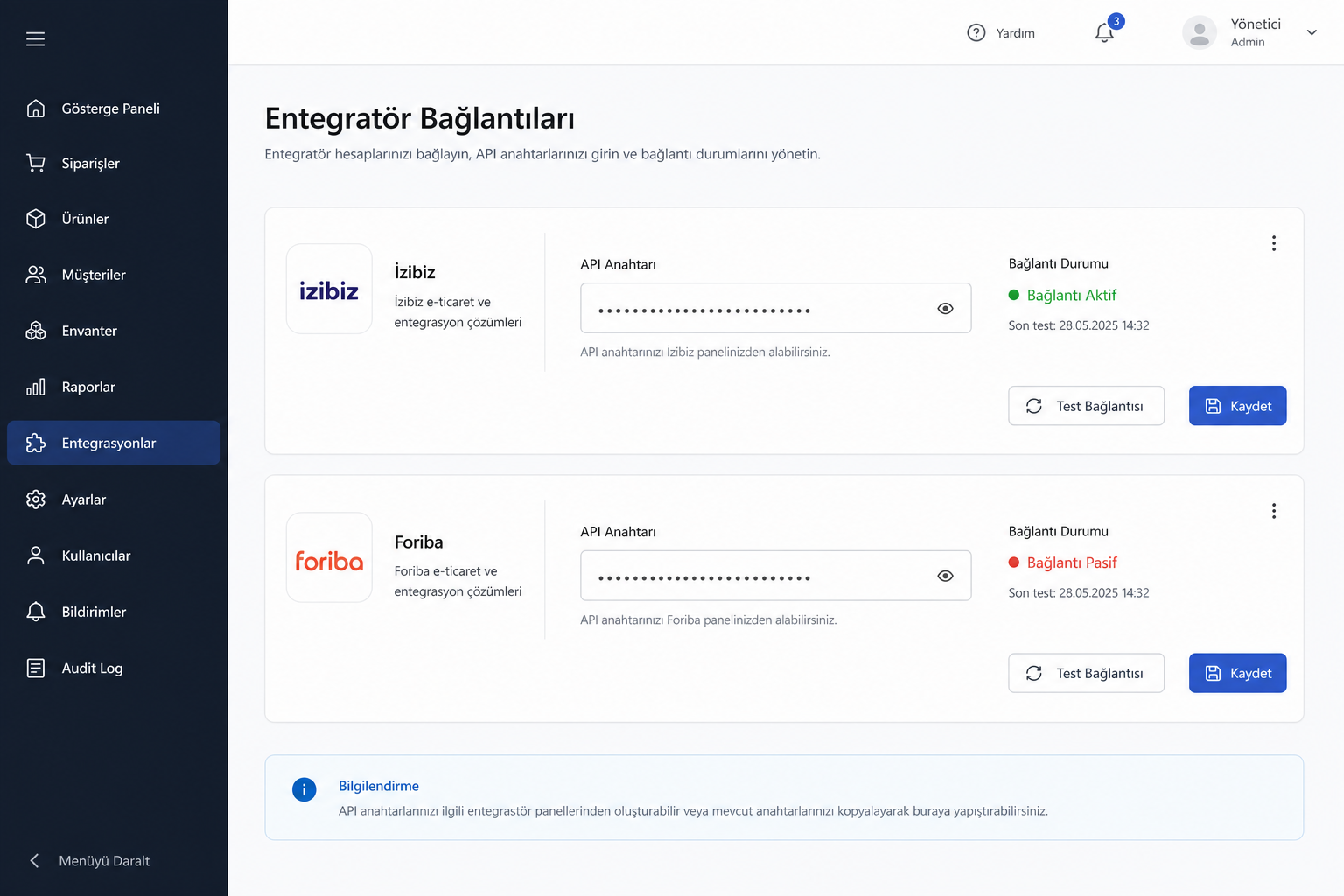Click the Foriba integrator name heading
The image size is (1344, 896).
point(418,542)
